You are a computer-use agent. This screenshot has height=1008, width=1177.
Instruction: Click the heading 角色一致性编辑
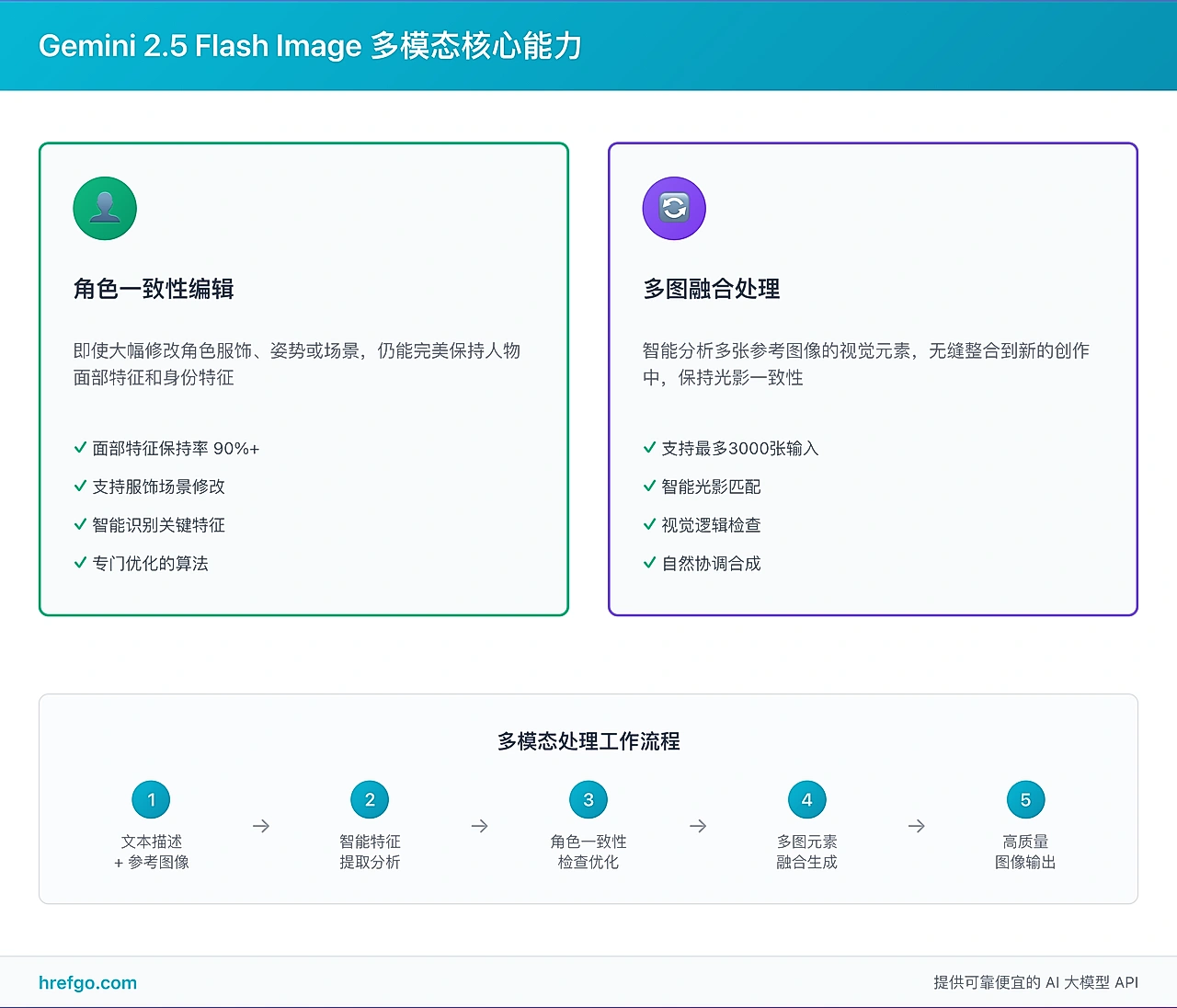point(154,289)
